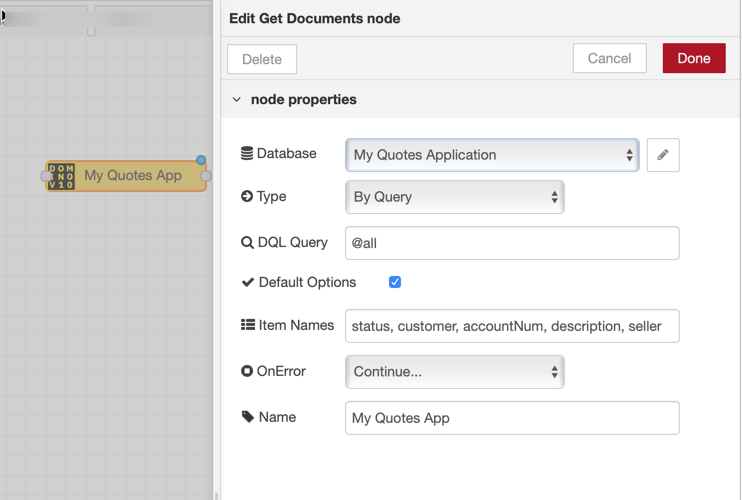Screen dimensions: 742x500
Task: Click the magnifier icon next to DQL Query
Action: pos(247,242)
